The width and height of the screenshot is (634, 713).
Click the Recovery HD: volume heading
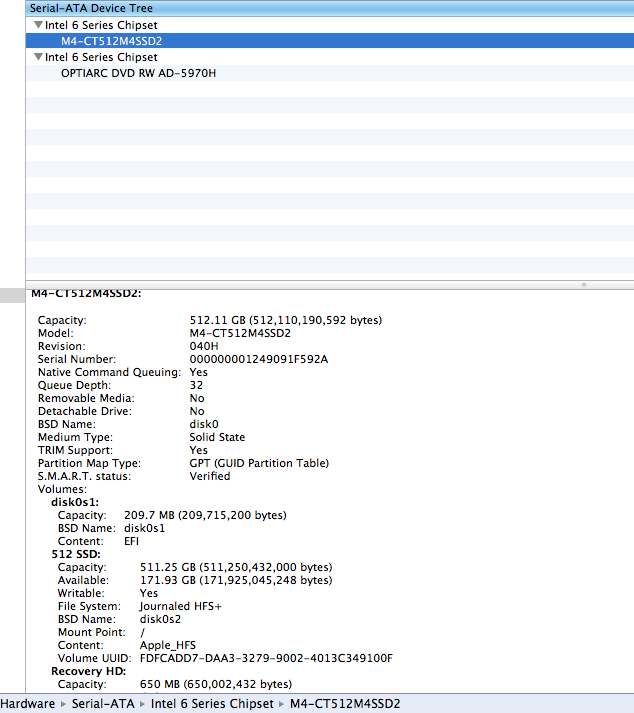[x=89, y=671]
